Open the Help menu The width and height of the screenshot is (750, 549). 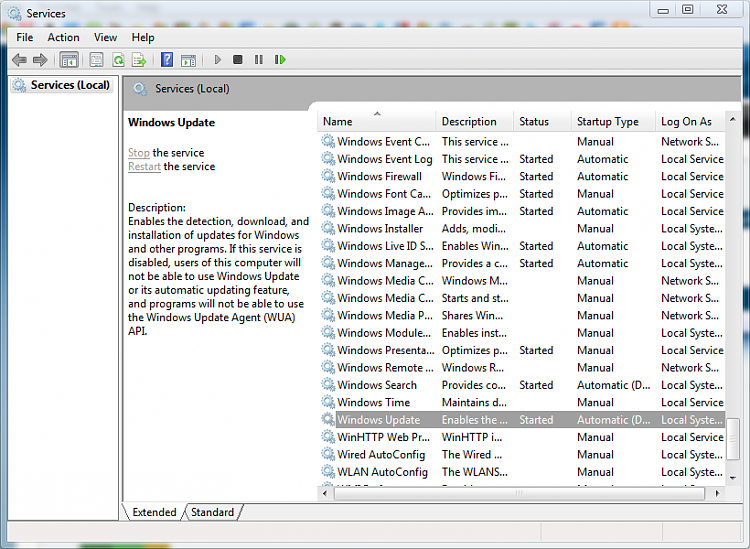coord(143,37)
